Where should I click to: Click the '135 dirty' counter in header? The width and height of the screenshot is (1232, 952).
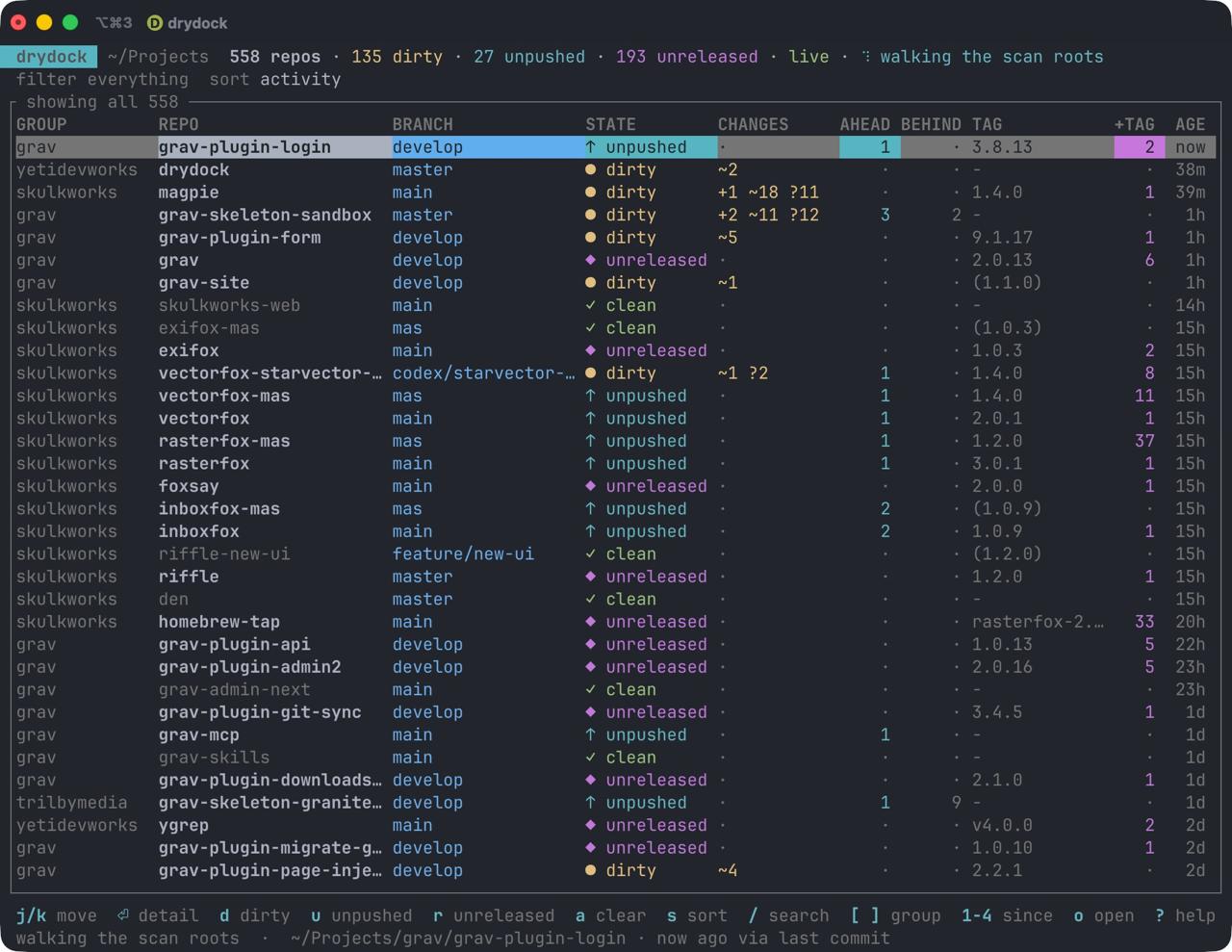397,57
